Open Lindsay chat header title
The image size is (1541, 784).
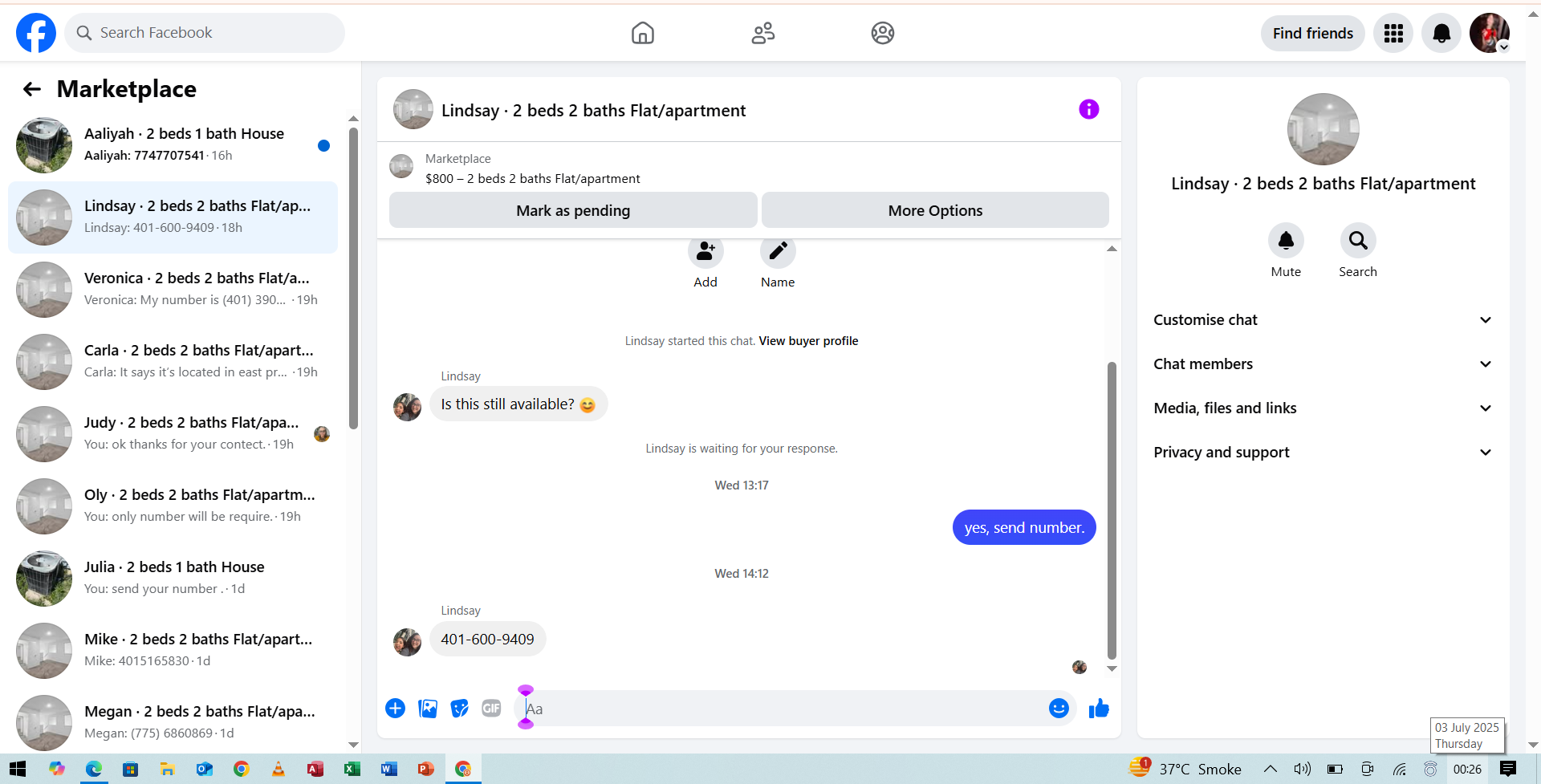point(593,111)
